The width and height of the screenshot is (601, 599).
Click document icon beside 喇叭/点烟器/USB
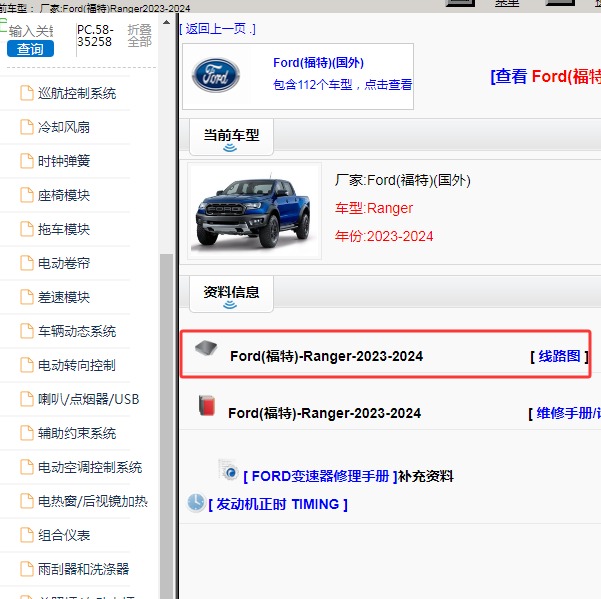tap(26, 399)
